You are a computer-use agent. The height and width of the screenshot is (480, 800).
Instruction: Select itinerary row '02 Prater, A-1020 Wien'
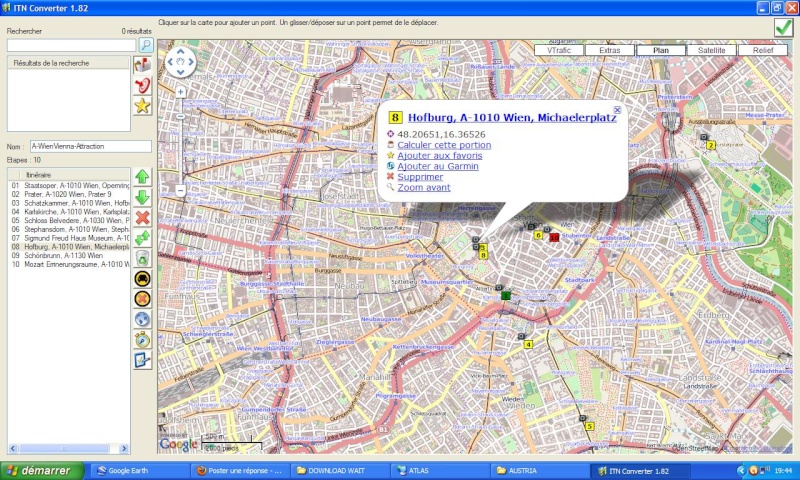pos(69,194)
